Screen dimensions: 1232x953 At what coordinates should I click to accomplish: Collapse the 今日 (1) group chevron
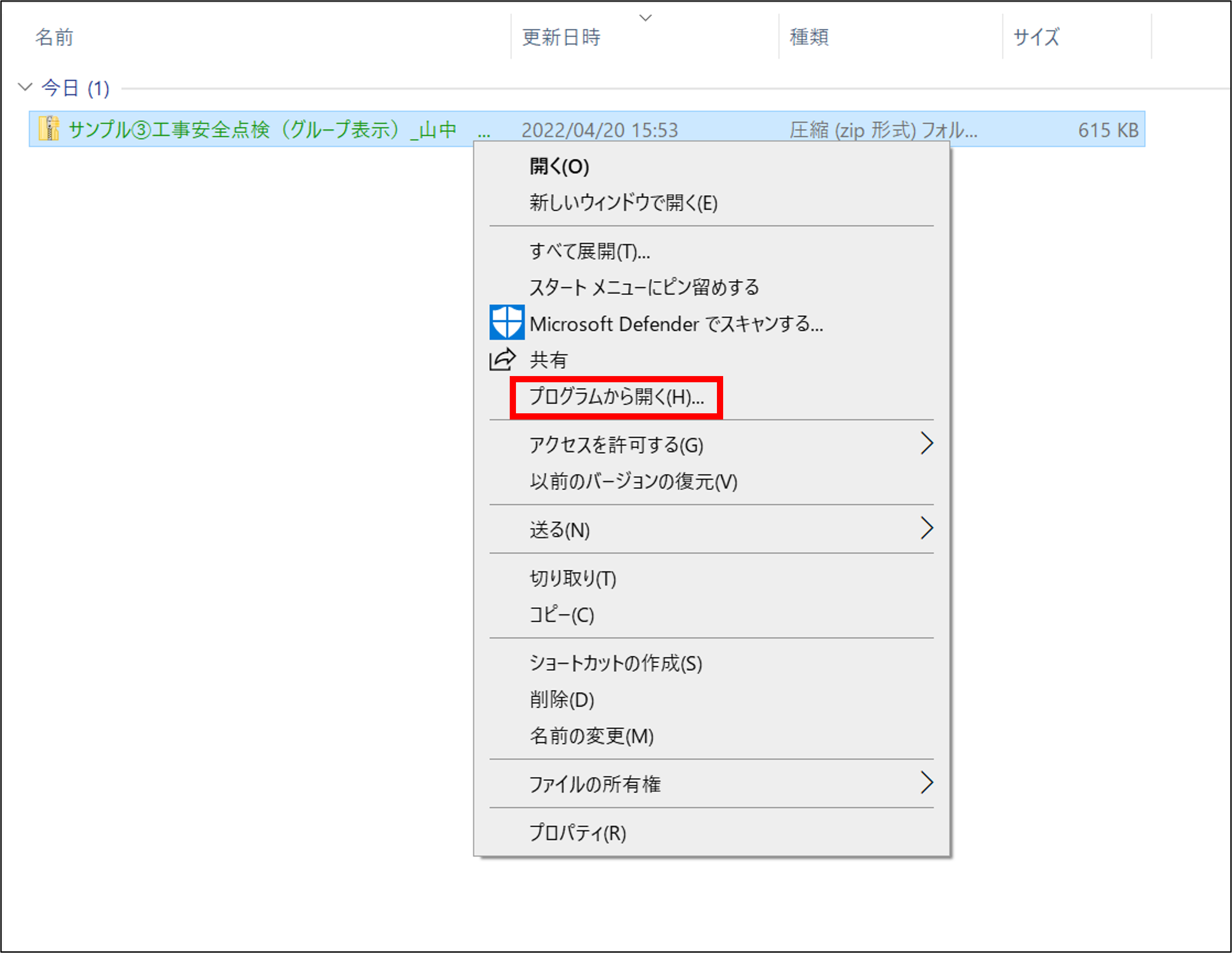[25, 87]
